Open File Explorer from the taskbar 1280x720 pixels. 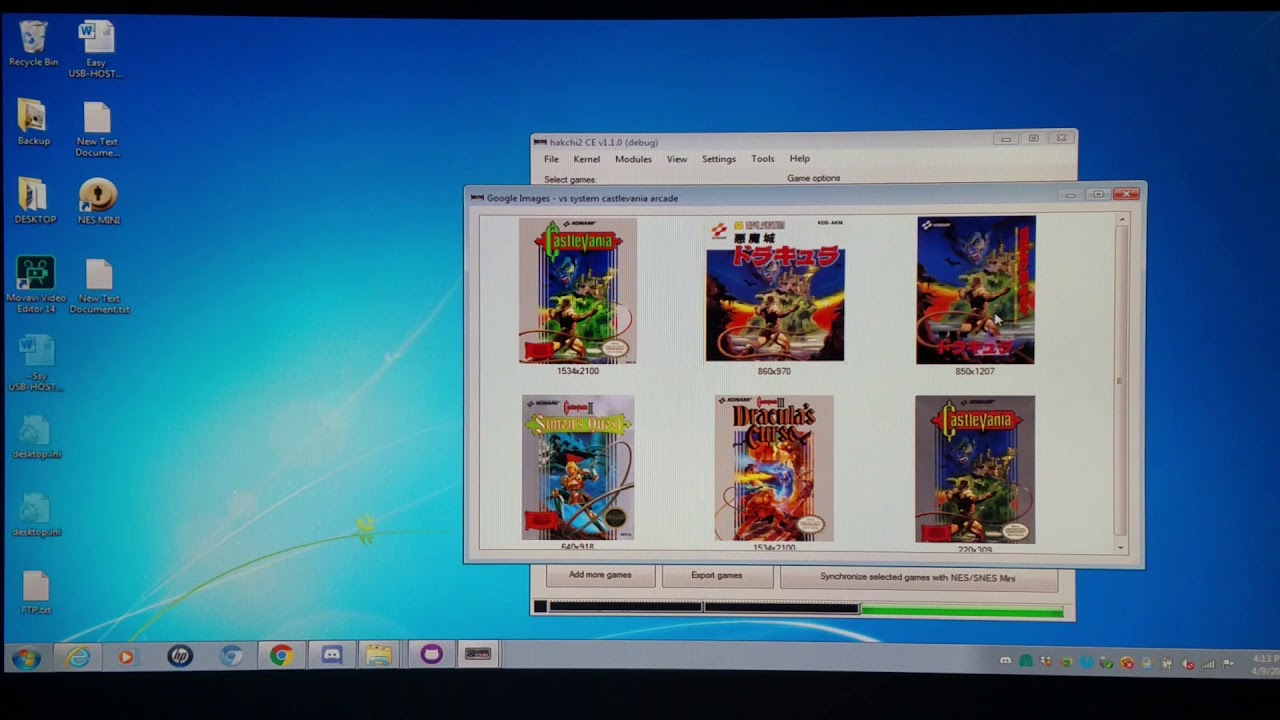click(378, 656)
